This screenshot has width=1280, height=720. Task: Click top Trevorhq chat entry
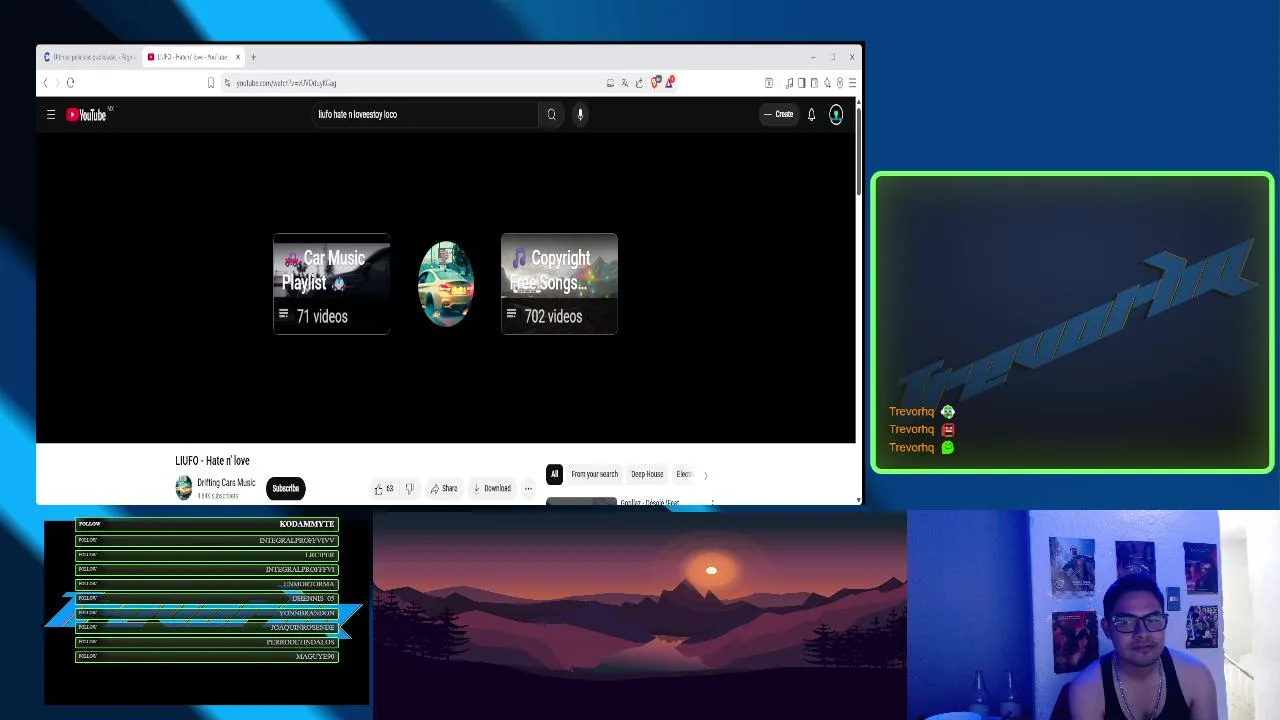pos(922,412)
